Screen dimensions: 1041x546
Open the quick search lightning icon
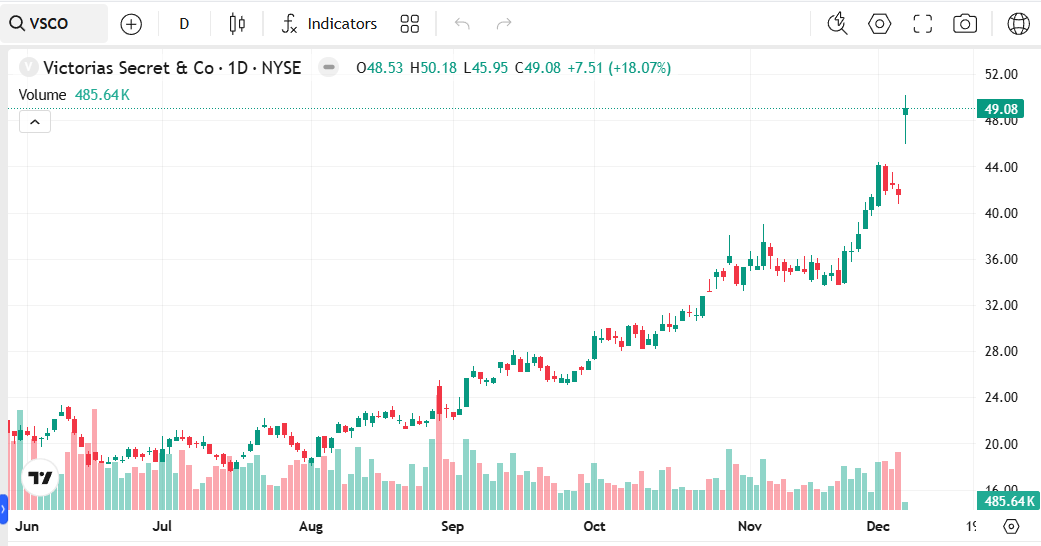click(838, 25)
